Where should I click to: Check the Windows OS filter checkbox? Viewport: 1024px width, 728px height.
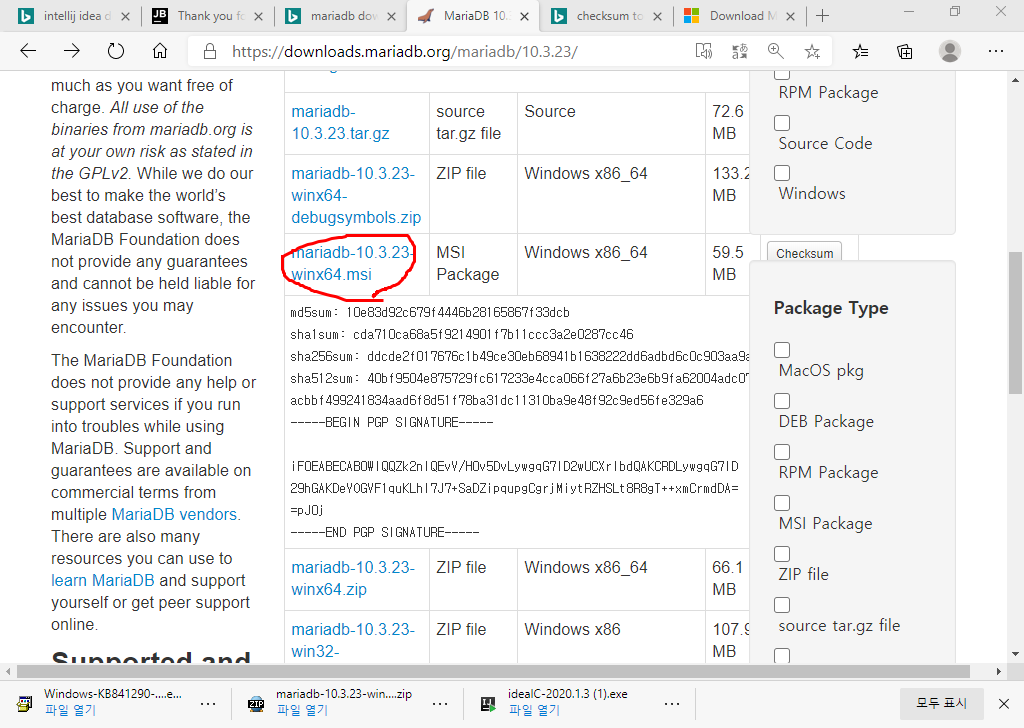pos(782,173)
